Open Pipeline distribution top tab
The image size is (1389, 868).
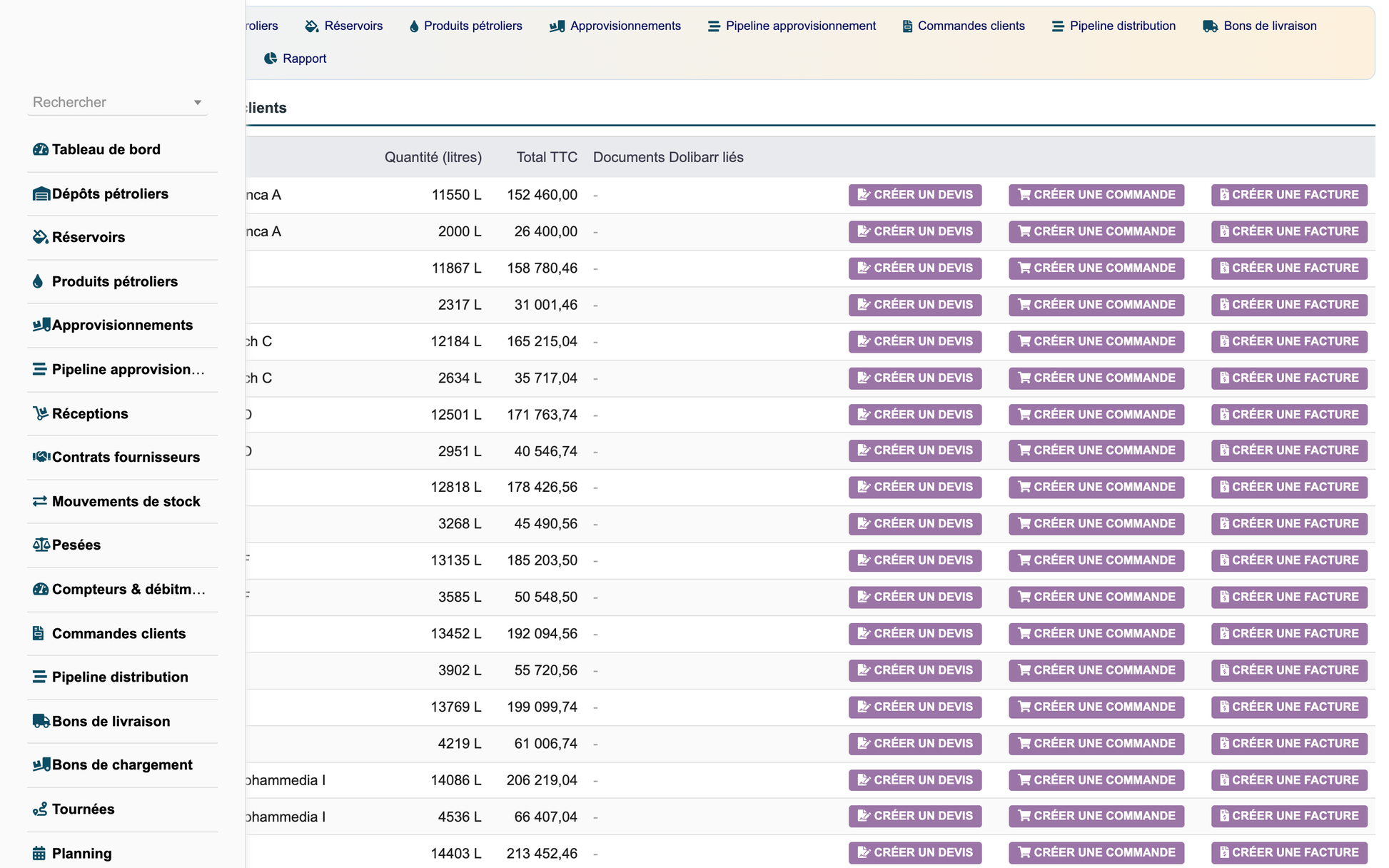coord(1113,26)
